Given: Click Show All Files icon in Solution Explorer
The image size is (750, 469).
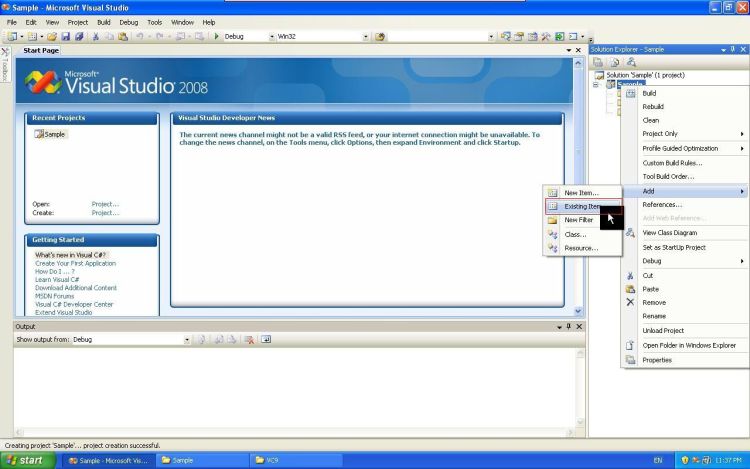Looking at the screenshot, I should [x=615, y=62].
